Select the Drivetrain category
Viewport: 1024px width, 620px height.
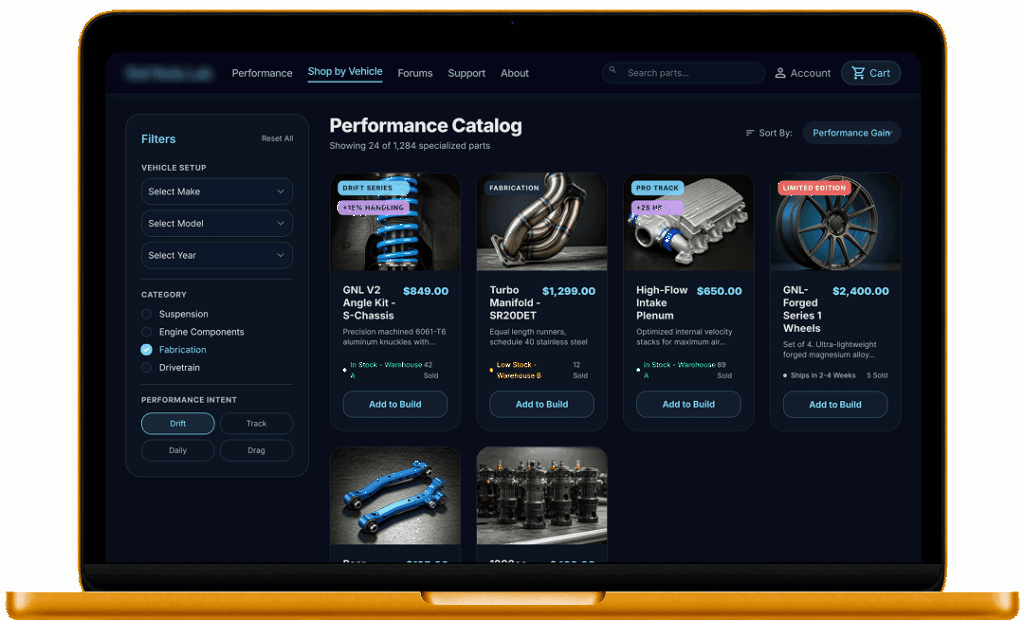coord(146,368)
